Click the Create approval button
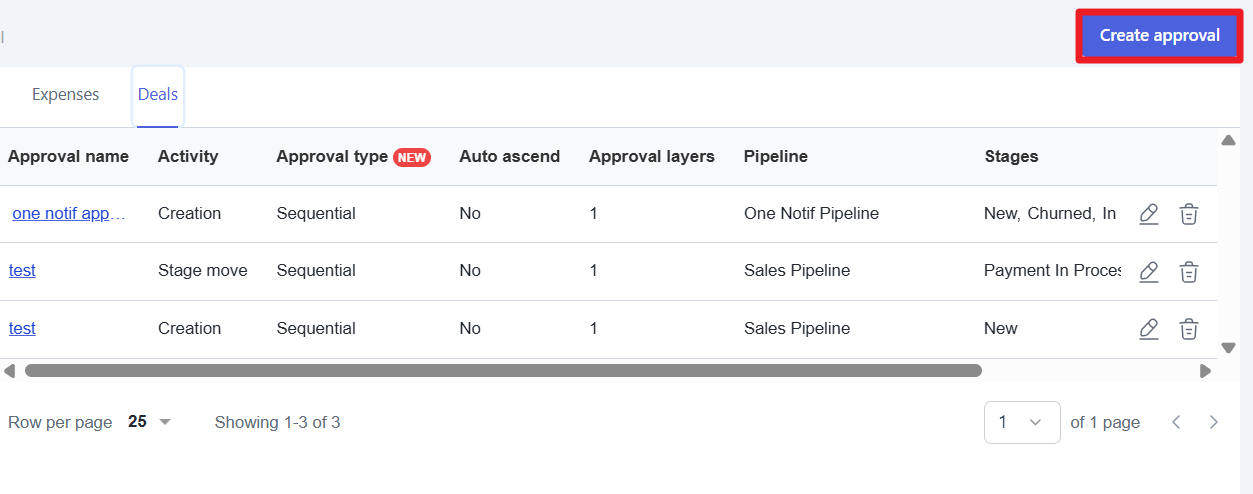Viewport: 1253px width, 494px height. (x=1159, y=36)
